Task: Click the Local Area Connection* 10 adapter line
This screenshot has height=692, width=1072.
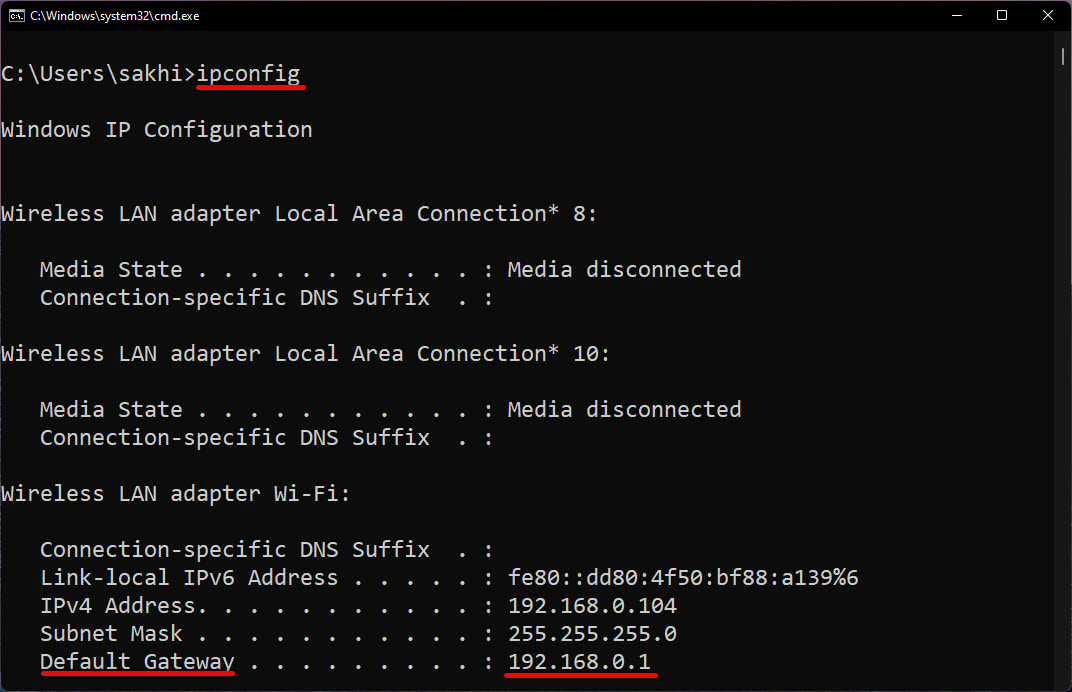Action: (305, 354)
